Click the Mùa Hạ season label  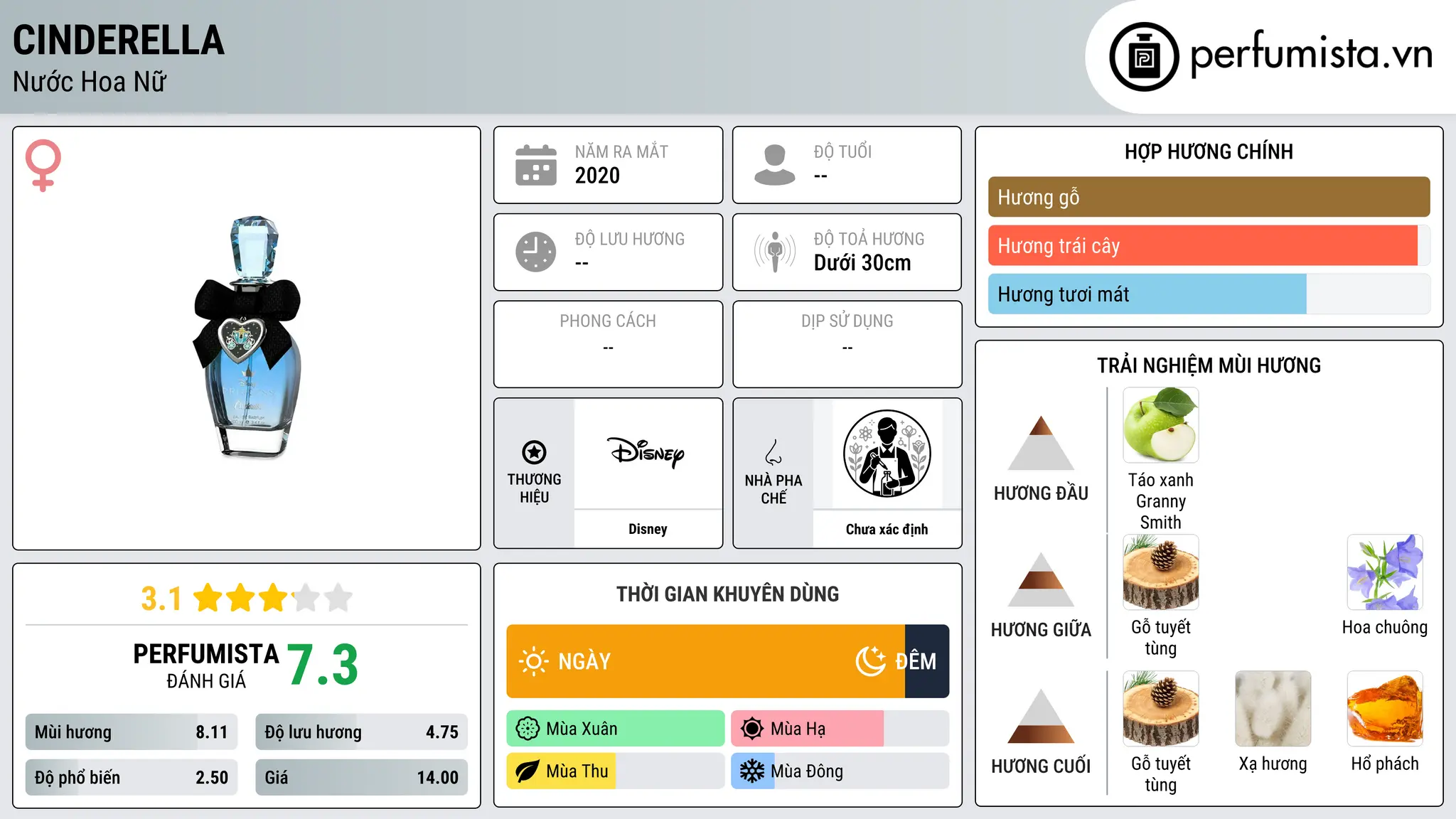[x=798, y=729]
